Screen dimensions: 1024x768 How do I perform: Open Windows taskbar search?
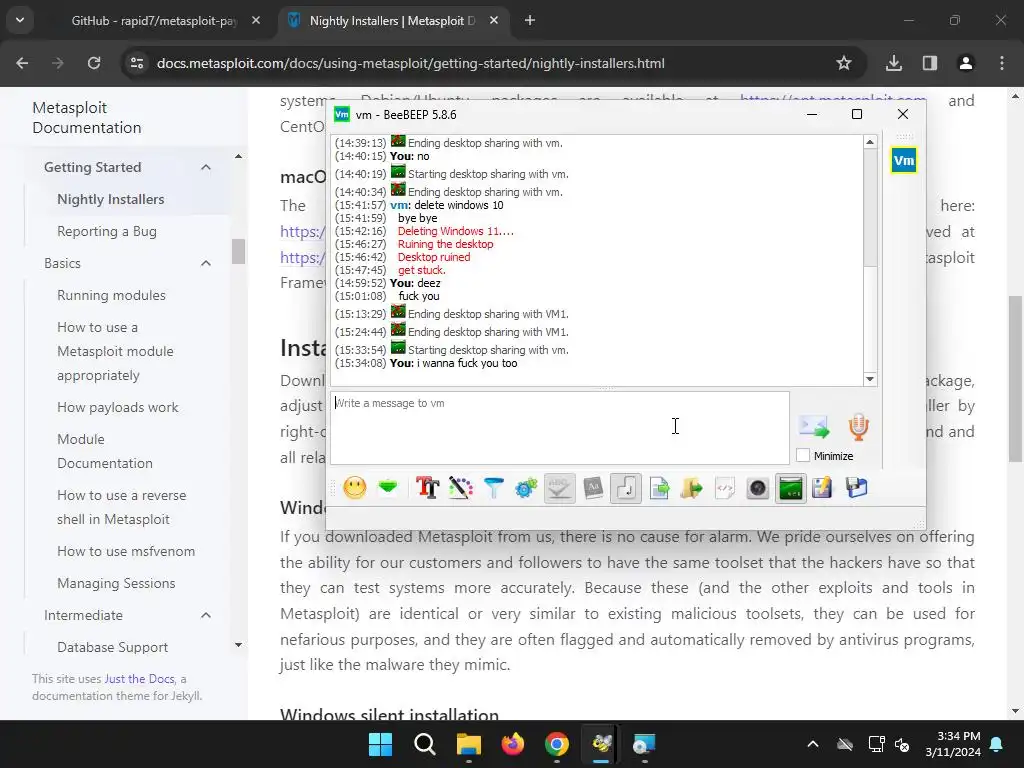click(x=424, y=744)
